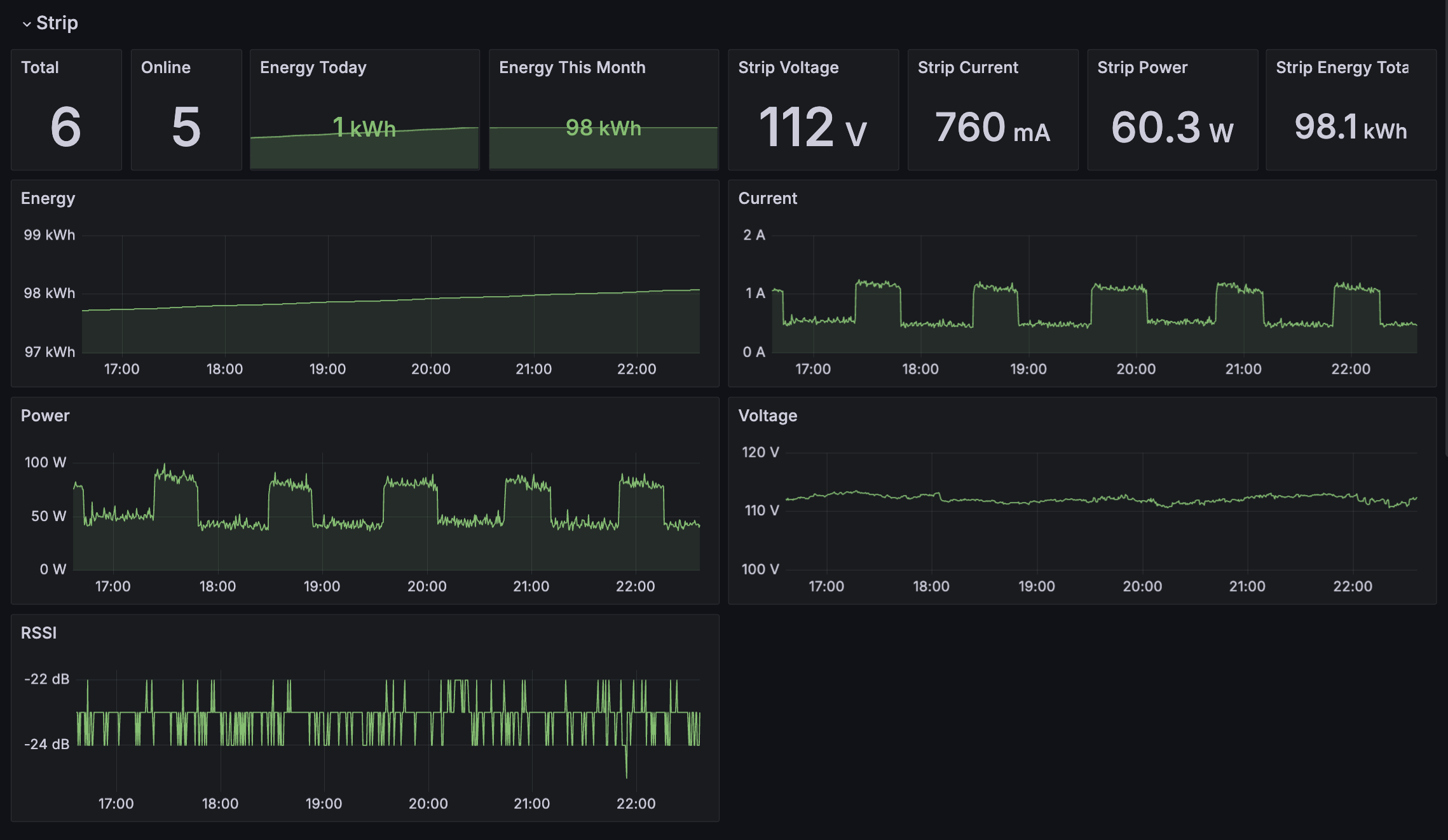Click the Voltage graph panel title
The width and height of the screenshot is (1448, 840).
(767, 416)
